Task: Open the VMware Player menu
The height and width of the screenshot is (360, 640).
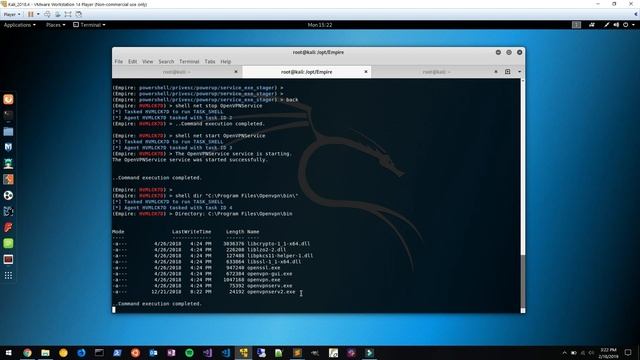Action: point(12,14)
